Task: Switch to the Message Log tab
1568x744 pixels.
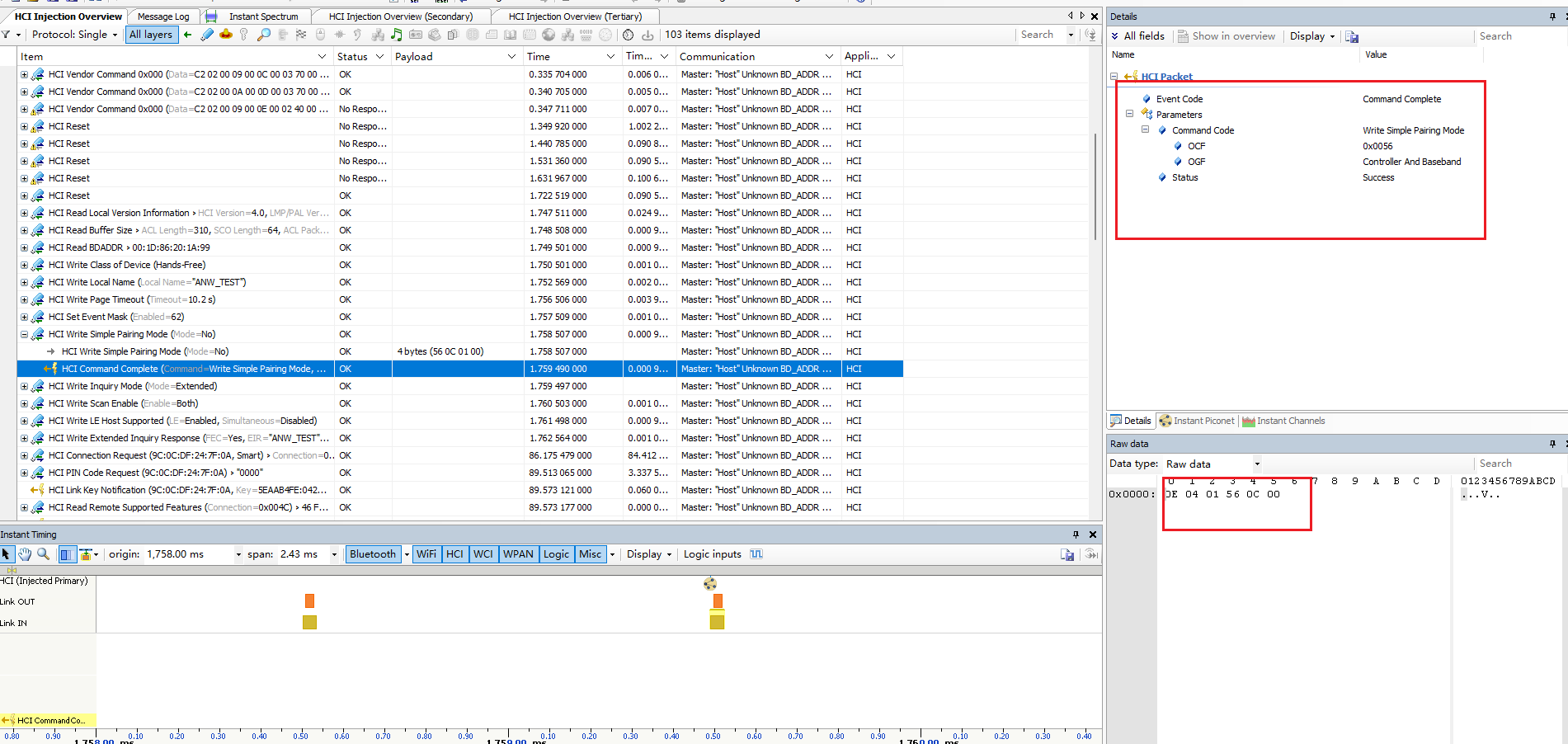Action: click(x=163, y=16)
